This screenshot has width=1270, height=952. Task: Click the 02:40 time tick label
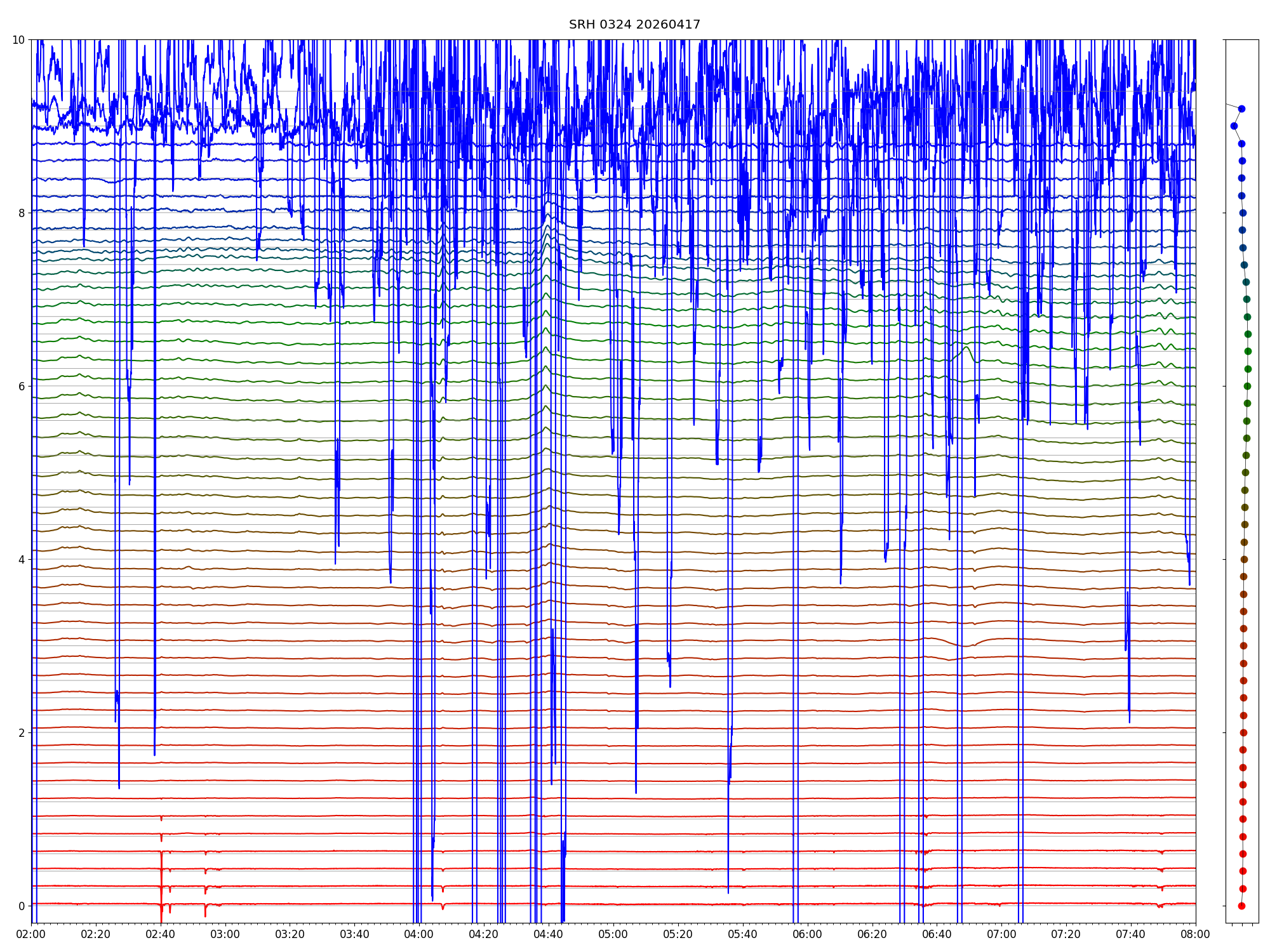pyautogui.click(x=161, y=934)
